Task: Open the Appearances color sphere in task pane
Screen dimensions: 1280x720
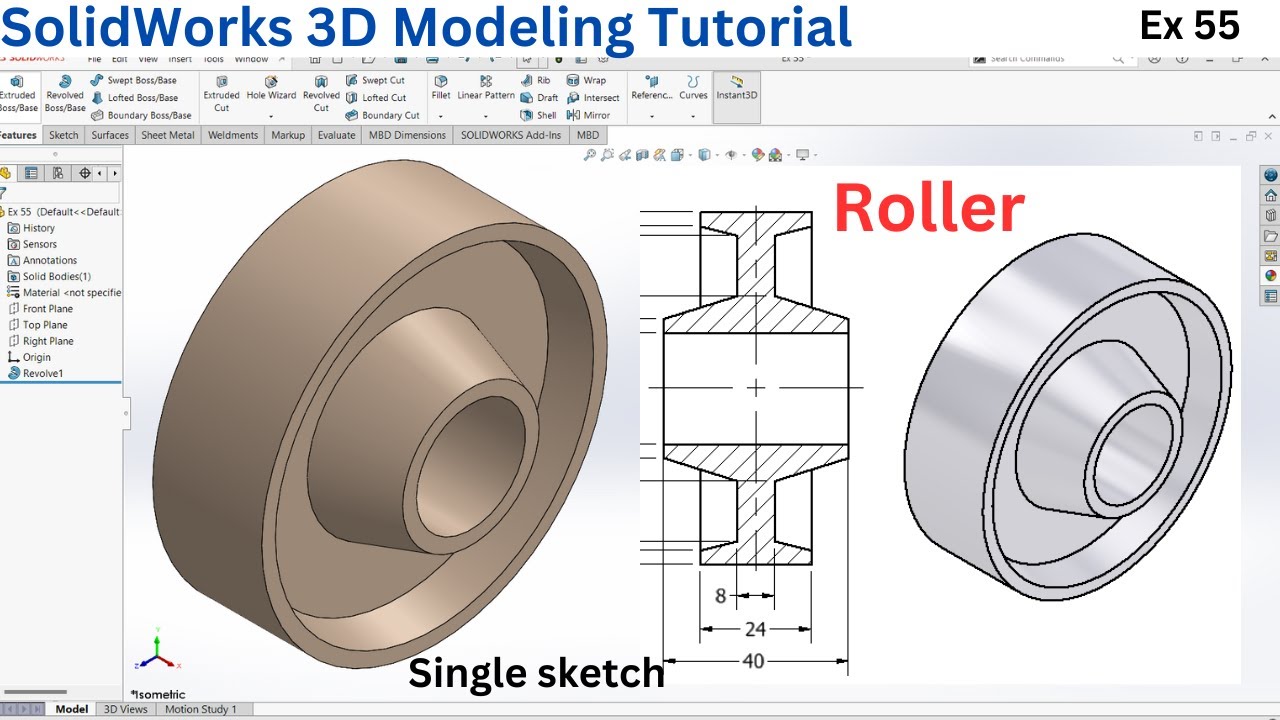Action: [x=1271, y=276]
